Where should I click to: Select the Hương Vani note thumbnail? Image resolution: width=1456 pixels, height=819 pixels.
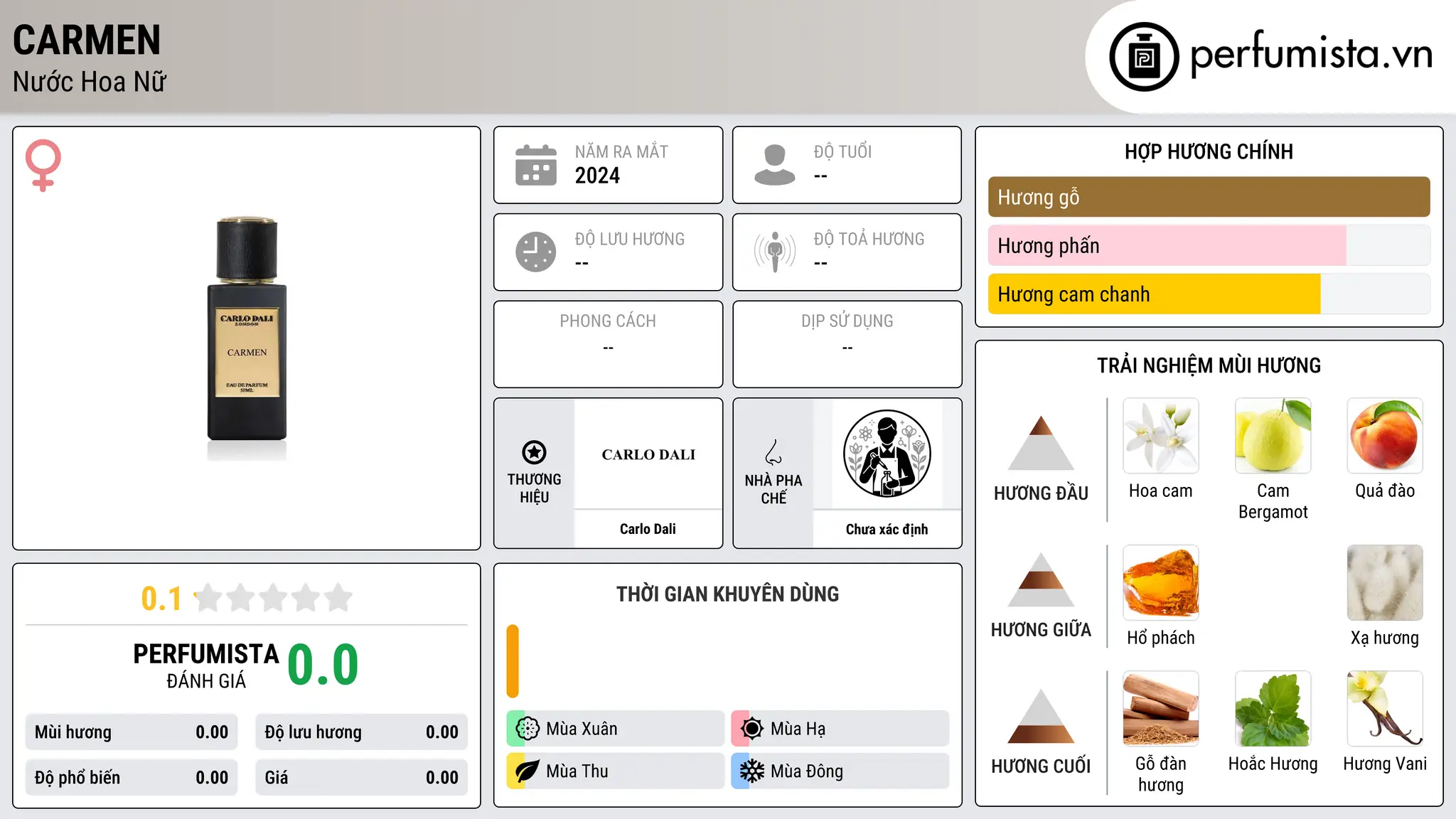(x=1385, y=709)
